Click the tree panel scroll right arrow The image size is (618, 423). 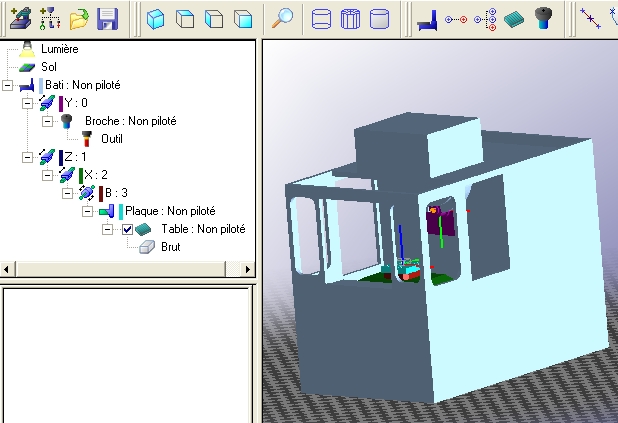coord(248,270)
